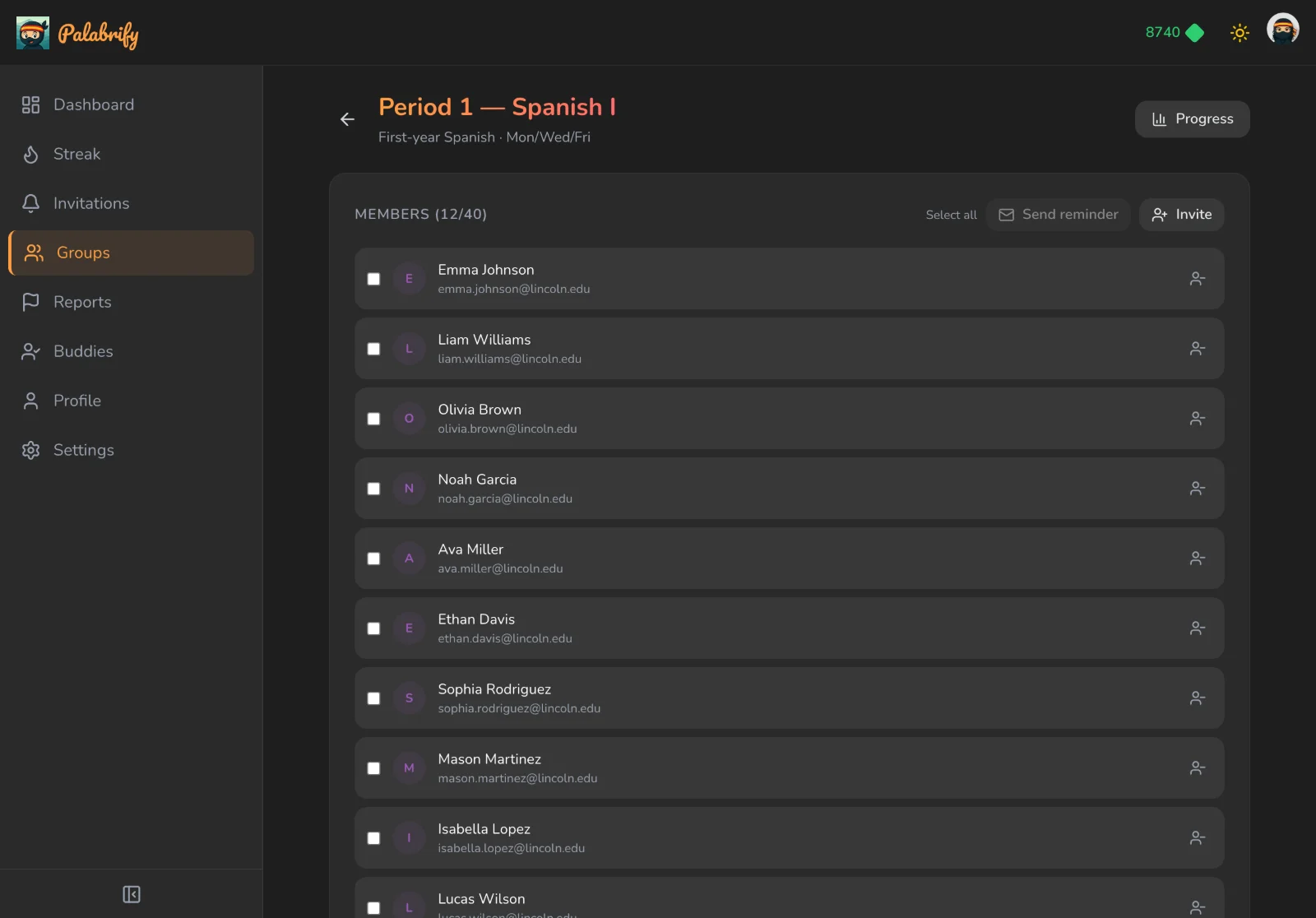The image size is (1316, 918).
Task: Go to Invitations in the sidebar
Action: pos(132,203)
